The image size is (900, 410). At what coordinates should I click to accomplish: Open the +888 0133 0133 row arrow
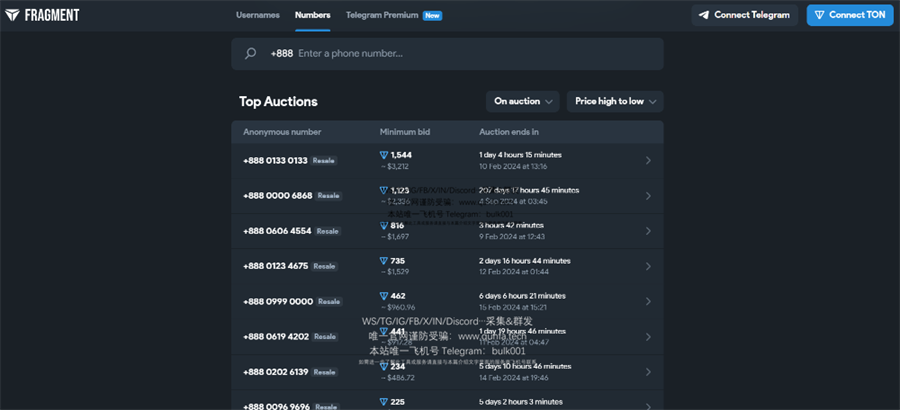point(648,161)
